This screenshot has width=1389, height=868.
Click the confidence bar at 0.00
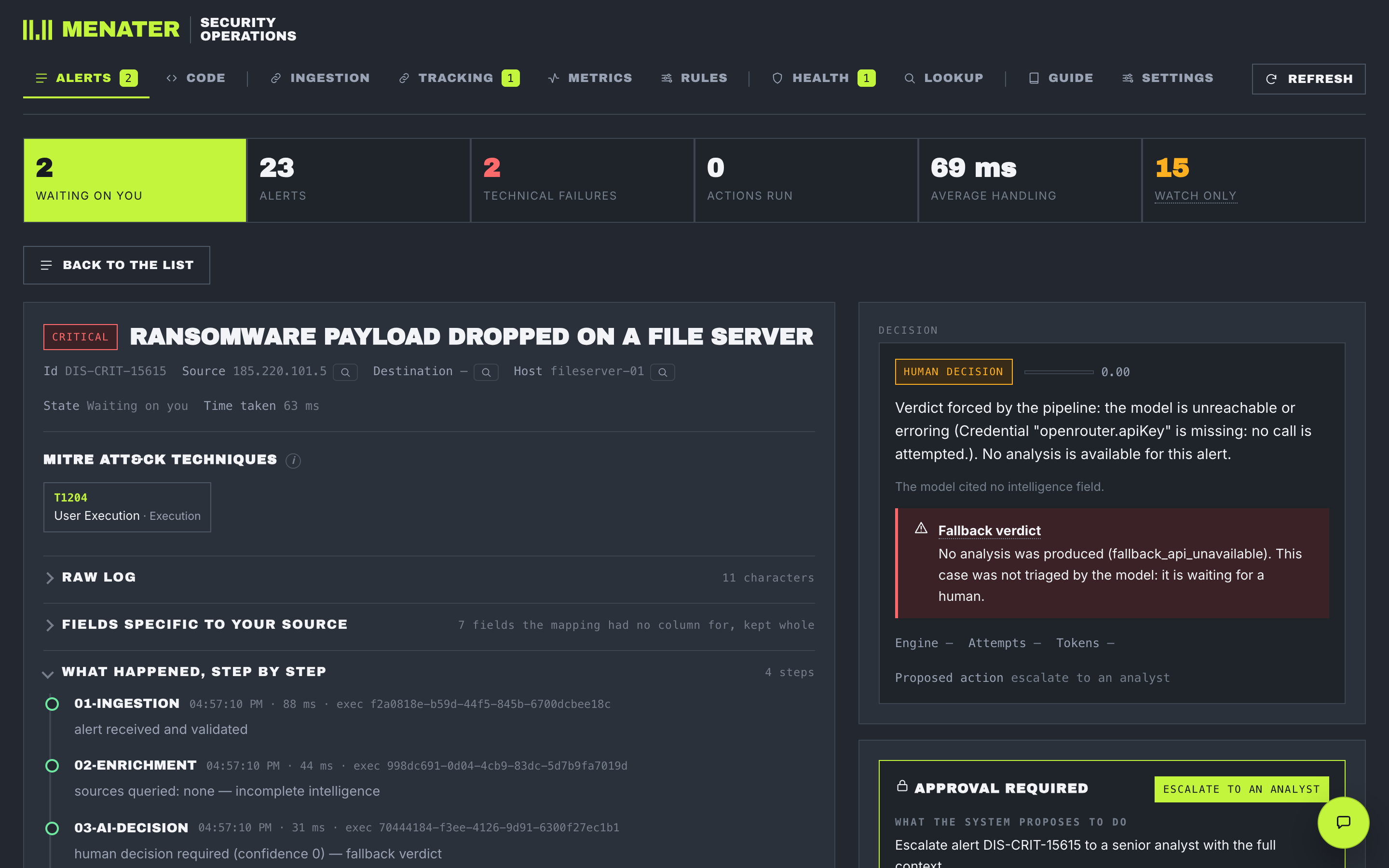(x=1059, y=372)
